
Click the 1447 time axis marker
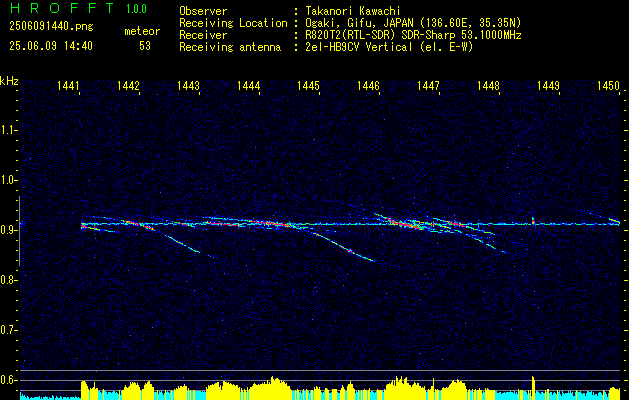(428, 85)
